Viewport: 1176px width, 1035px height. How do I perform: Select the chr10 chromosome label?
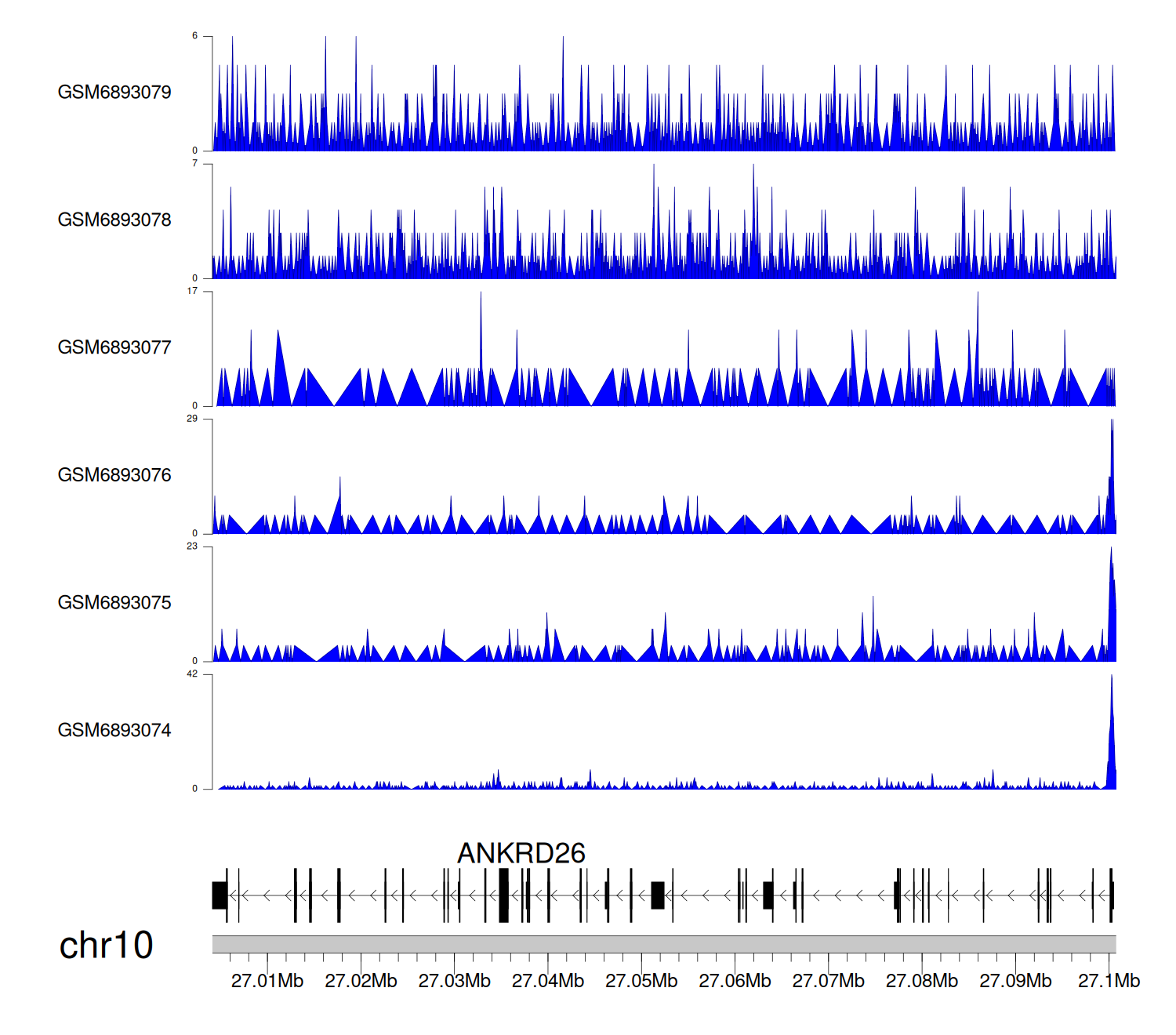click(106, 946)
